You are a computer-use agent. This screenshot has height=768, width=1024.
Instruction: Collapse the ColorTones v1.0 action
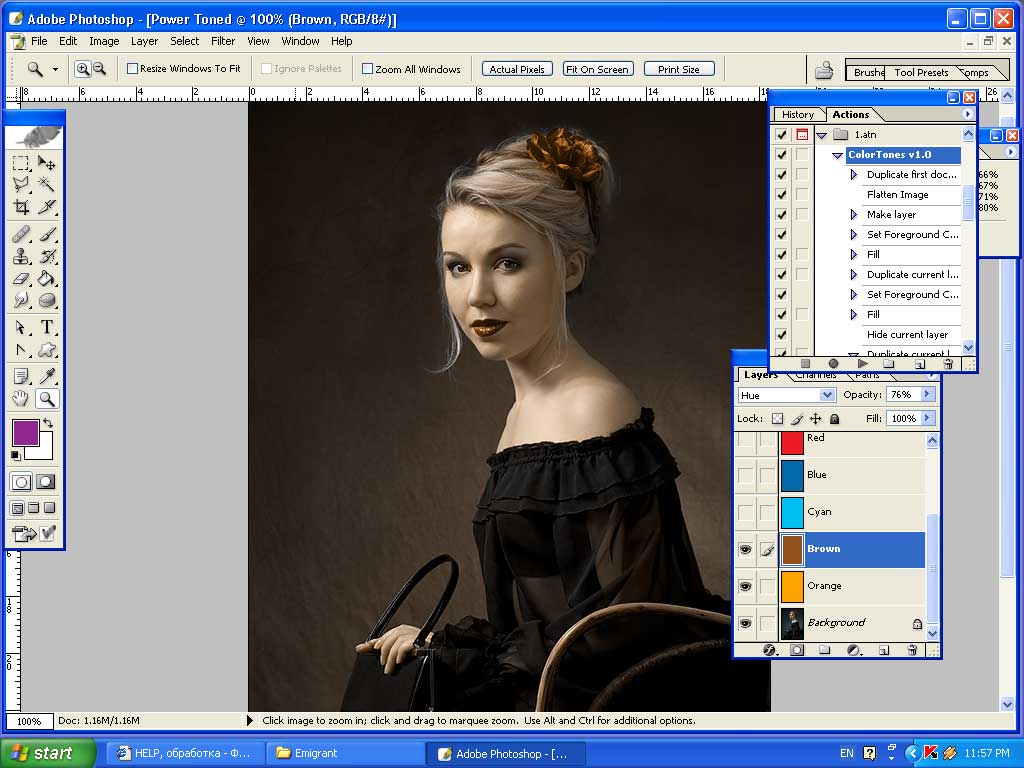(837, 155)
